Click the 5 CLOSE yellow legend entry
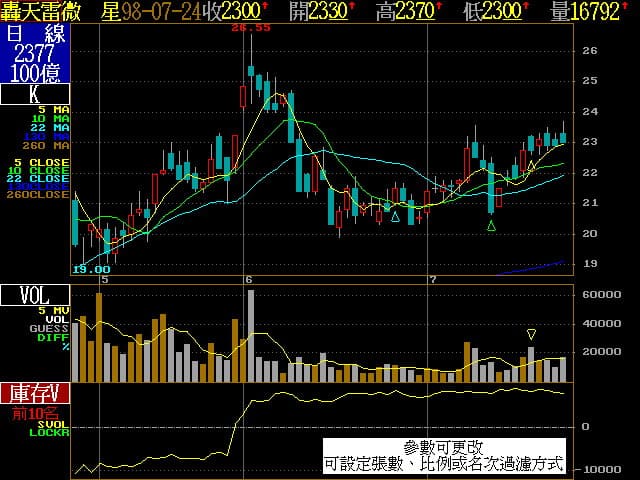Viewport: 640px width, 480px height. 42,161
